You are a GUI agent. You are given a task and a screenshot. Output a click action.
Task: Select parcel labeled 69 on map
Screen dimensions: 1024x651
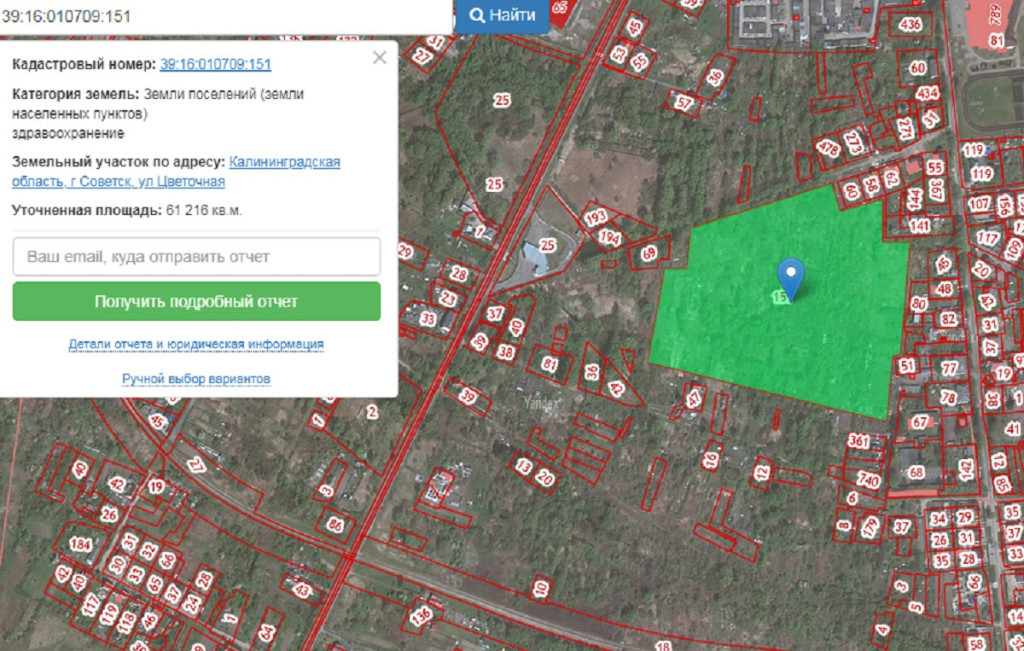[648, 253]
